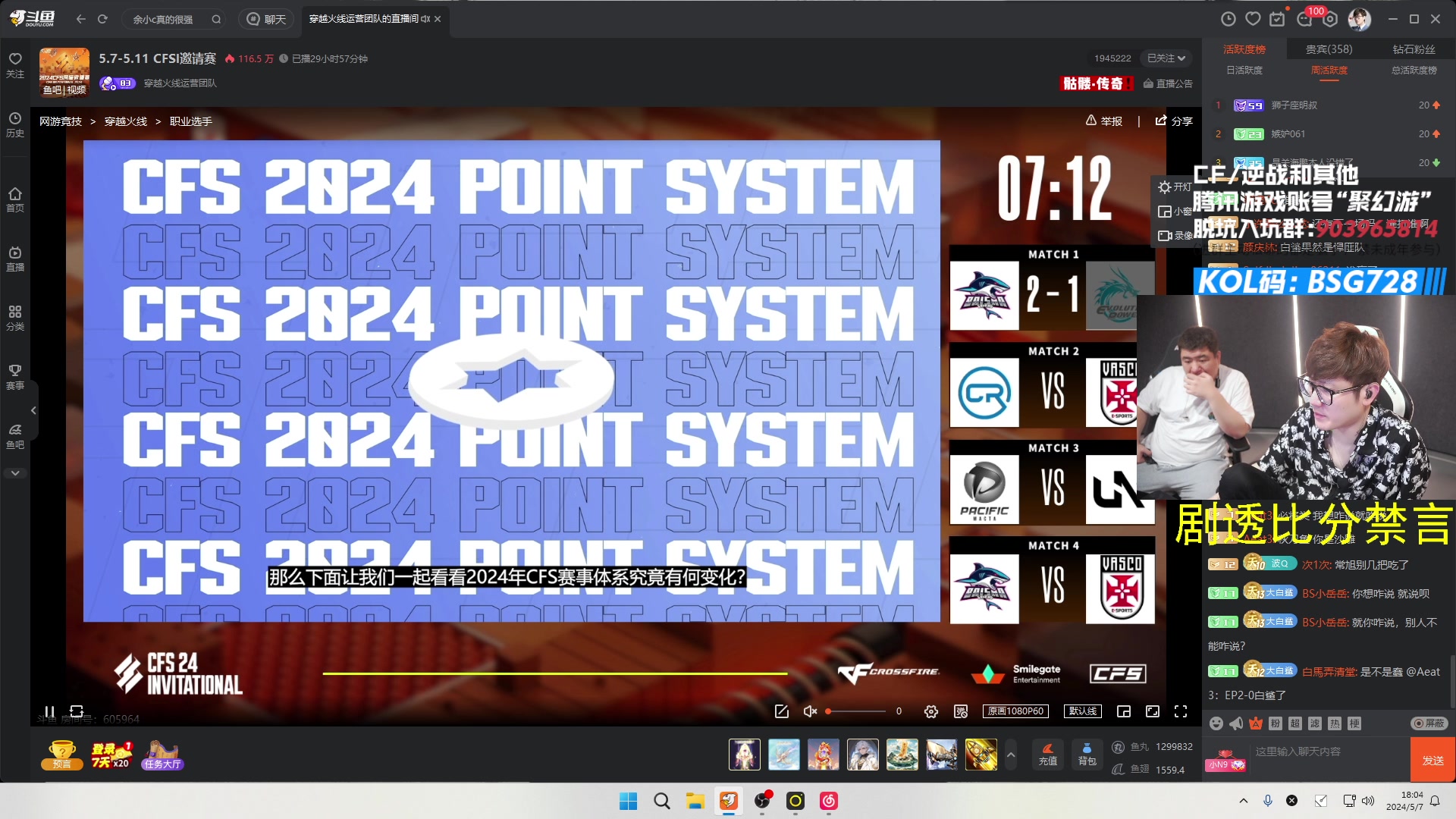Open 背包 backpack button
Screen dimensions: 1456x819
(x=1087, y=755)
